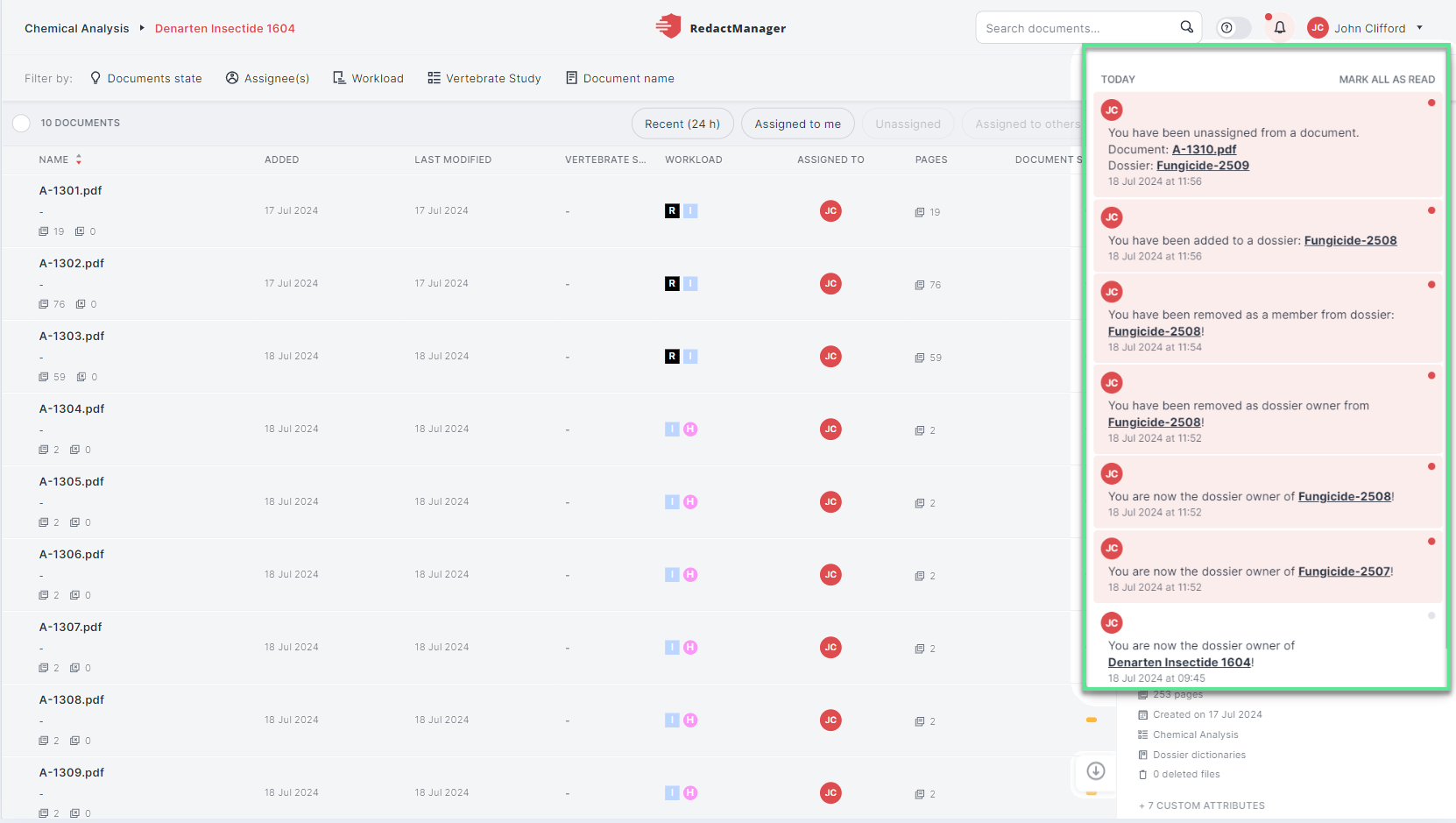Open Fungicide-2508 link in added-to-dossier notification
This screenshot has width=1456, height=823.
click(1351, 240)
